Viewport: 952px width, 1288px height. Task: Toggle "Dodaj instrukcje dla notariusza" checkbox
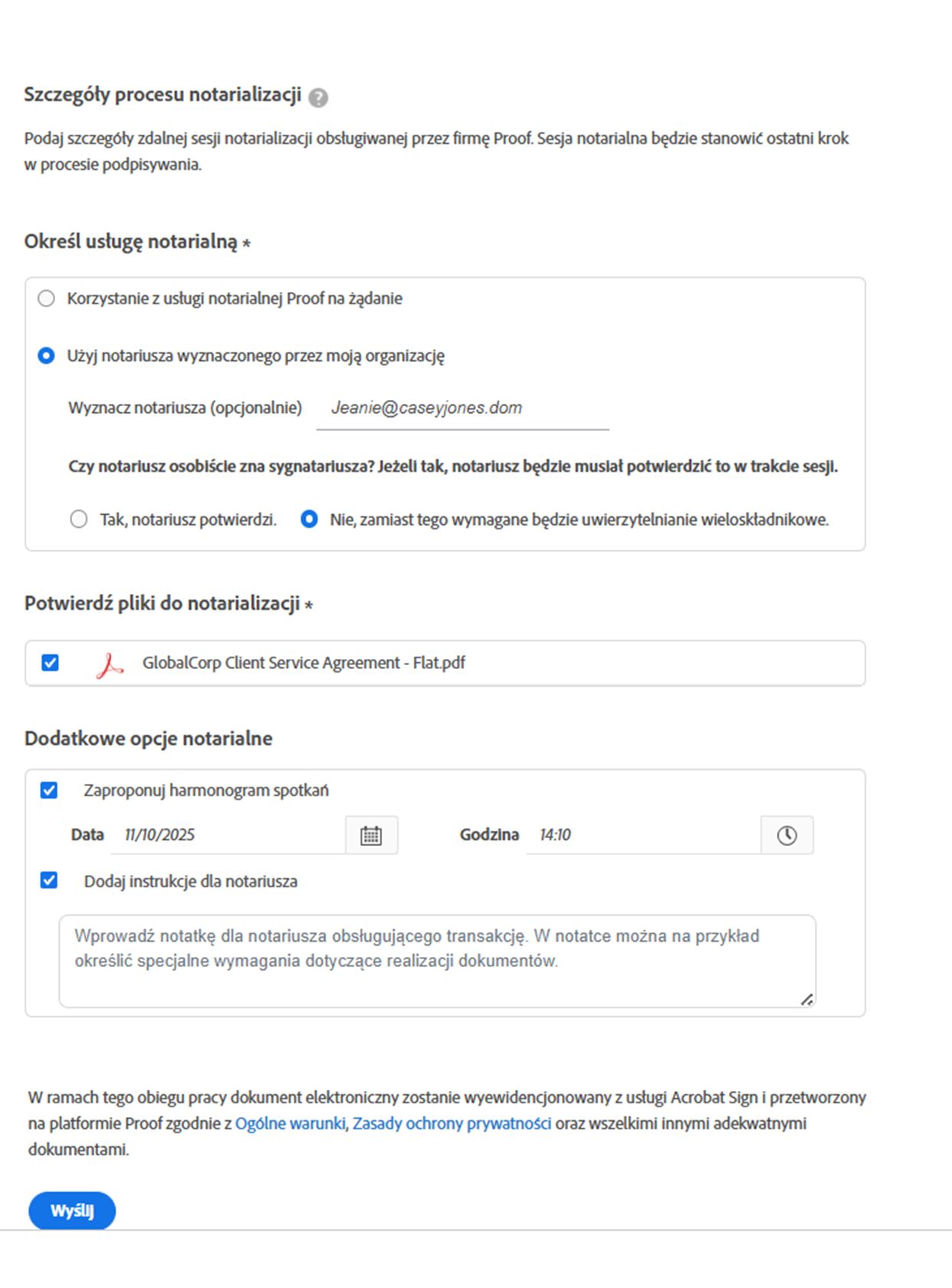pyautogui.click(x=49, y=880)
